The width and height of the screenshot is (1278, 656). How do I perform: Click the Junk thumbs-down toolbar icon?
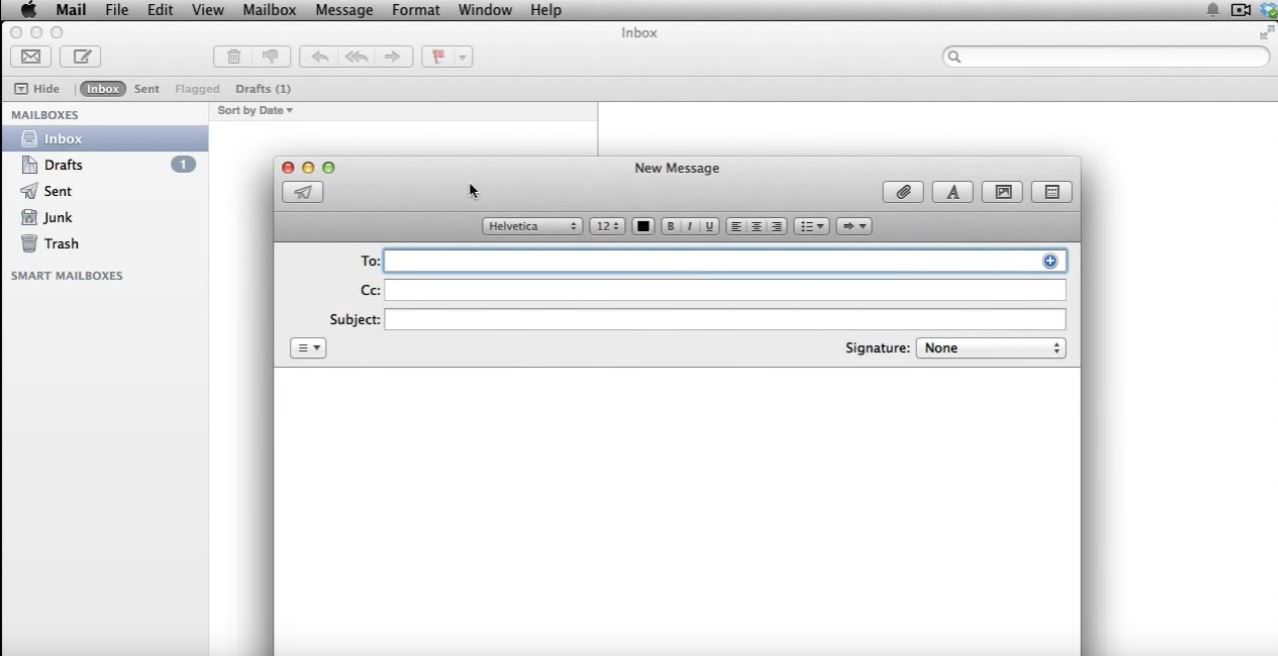pos(271,57)
